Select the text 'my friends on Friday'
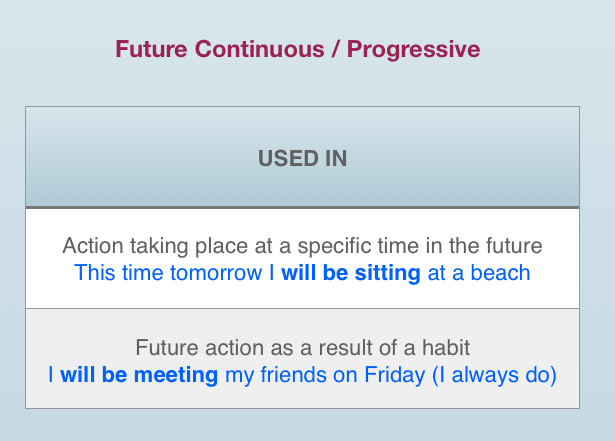 [325, 375]
